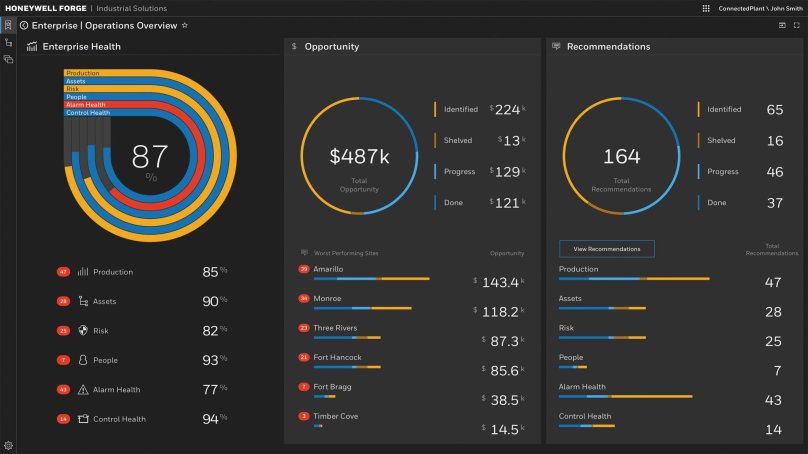Screen dimensions: 808x454
Task: Open the stacked layers icon in sidebar
Action: click(8, 59)
